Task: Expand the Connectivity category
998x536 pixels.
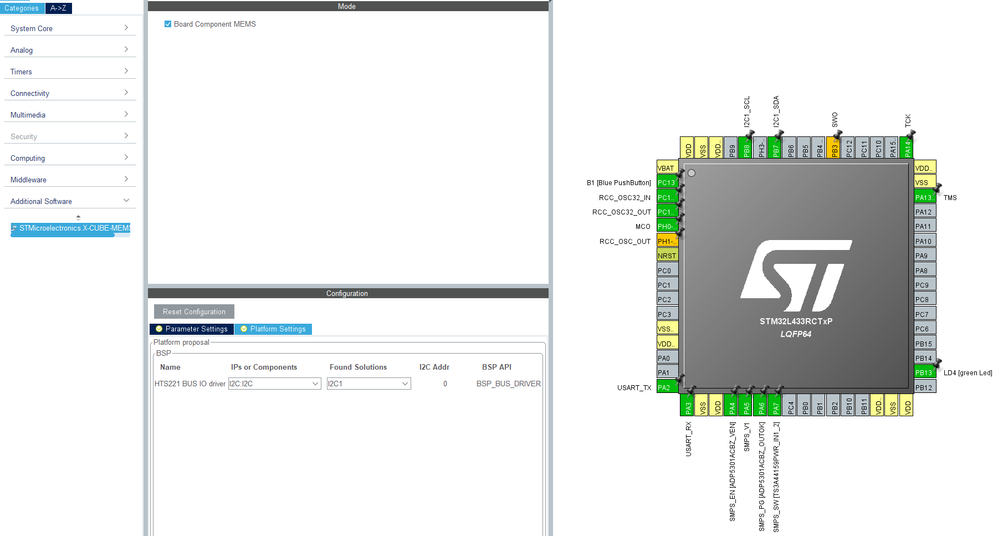Action: click(x=70, y=93)
